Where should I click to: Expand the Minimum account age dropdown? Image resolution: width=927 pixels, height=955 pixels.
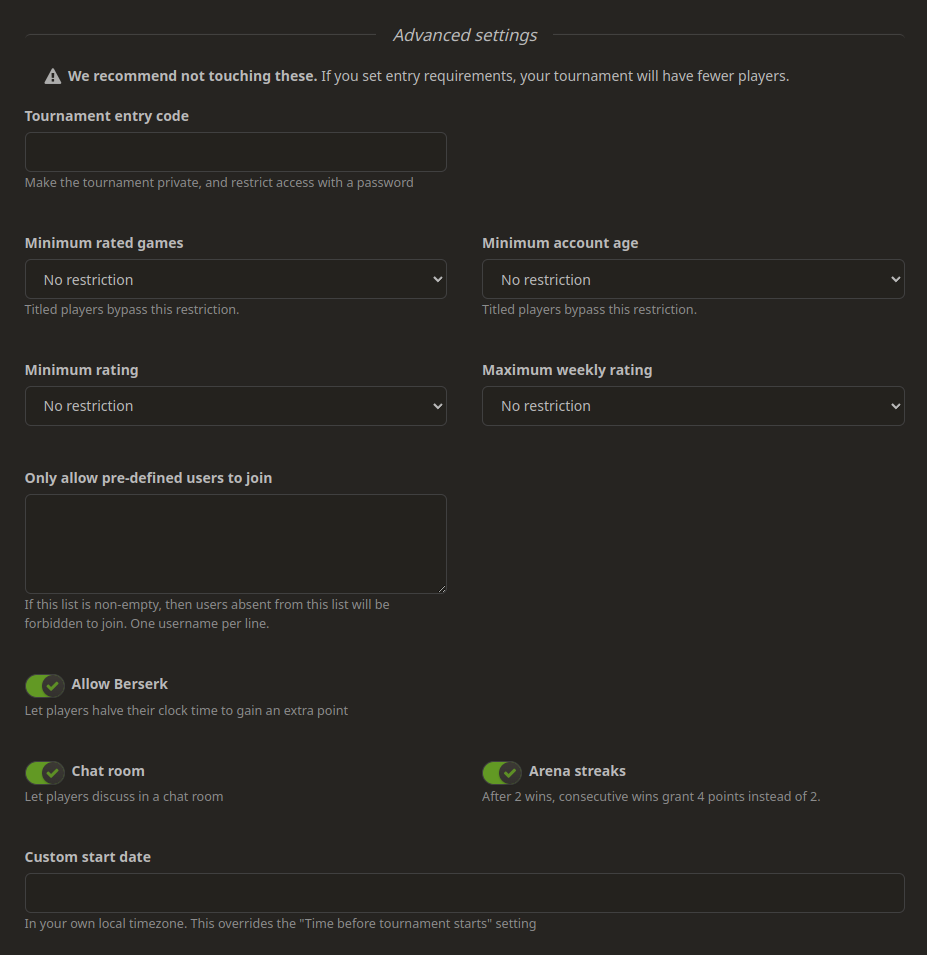pos(693,280)
